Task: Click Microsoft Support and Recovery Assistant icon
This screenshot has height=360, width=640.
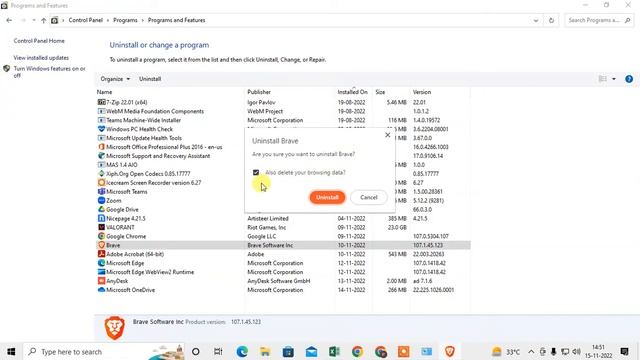Action: coord(101,156)
